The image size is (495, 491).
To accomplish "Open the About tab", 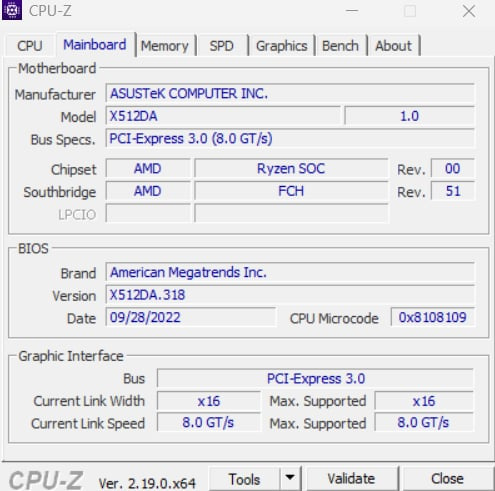I will click(393, 46).
